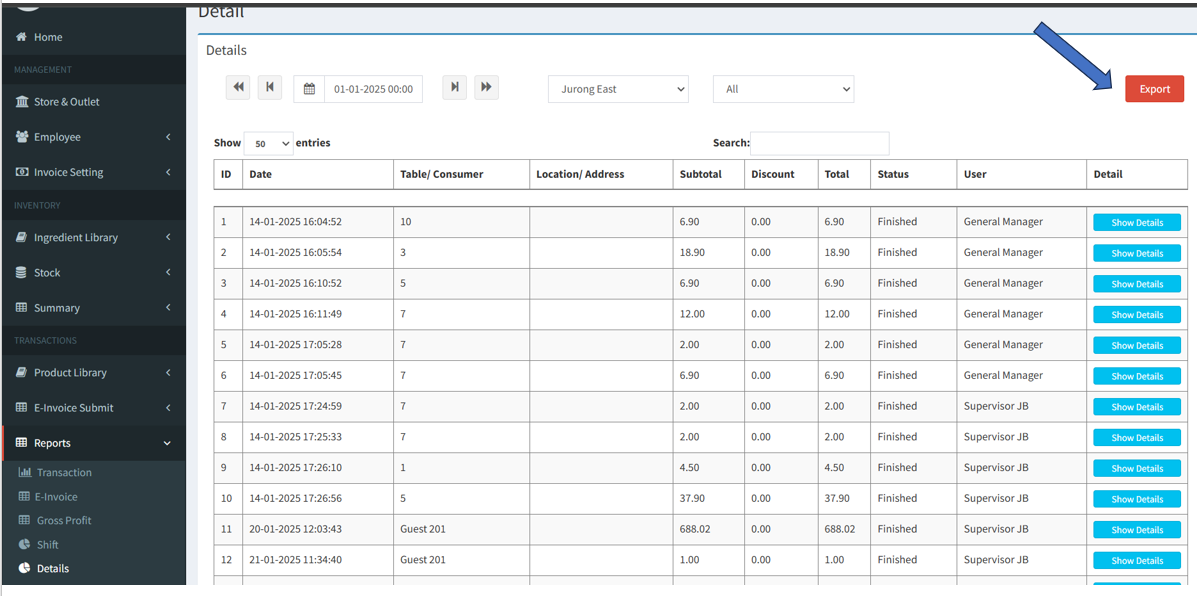Click the E-Invoice table icon under Reports

click(x=24, y=497)
